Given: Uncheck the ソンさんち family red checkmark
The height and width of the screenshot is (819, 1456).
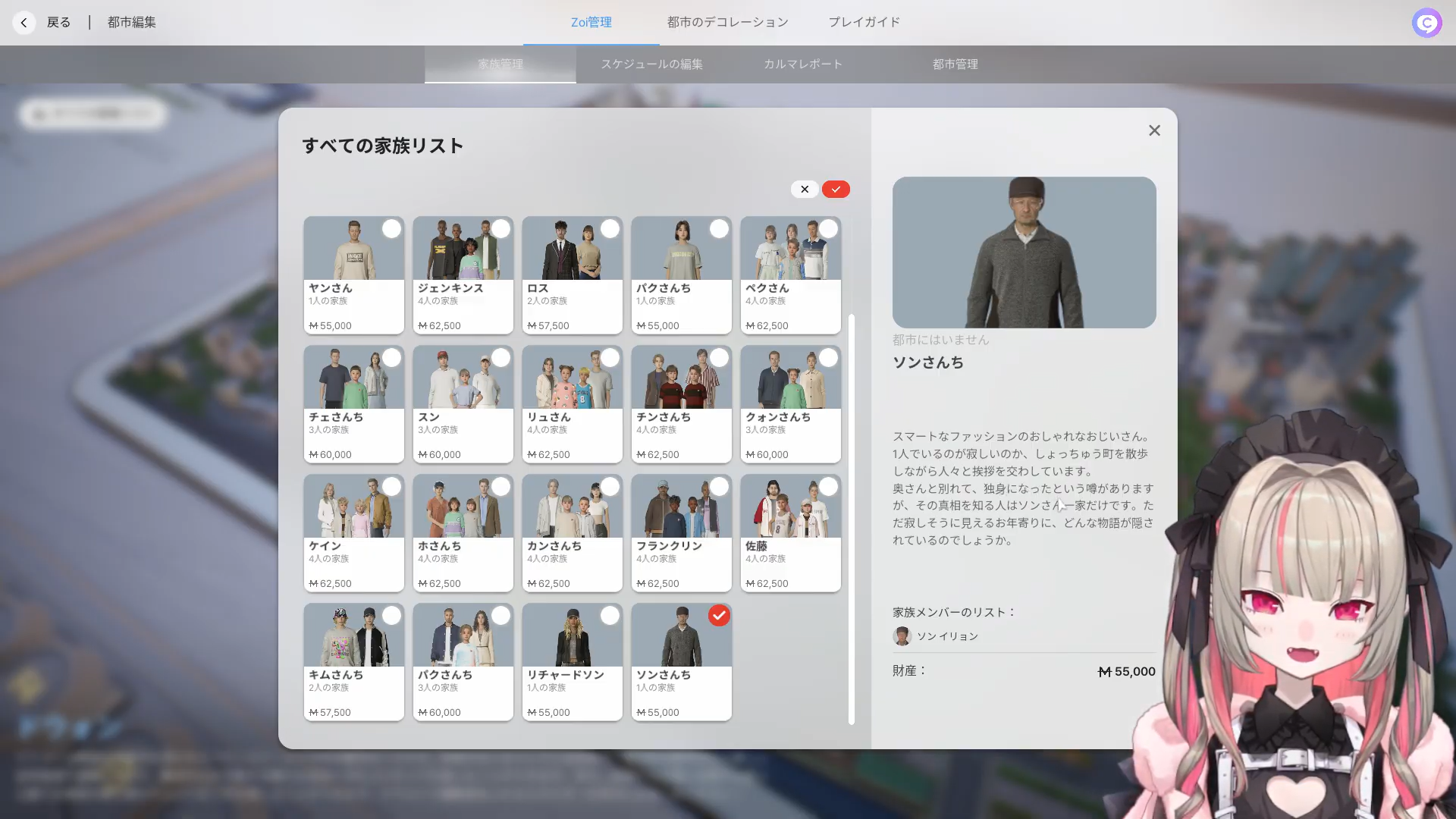Looking at the screenshot, I should point(719,616).
